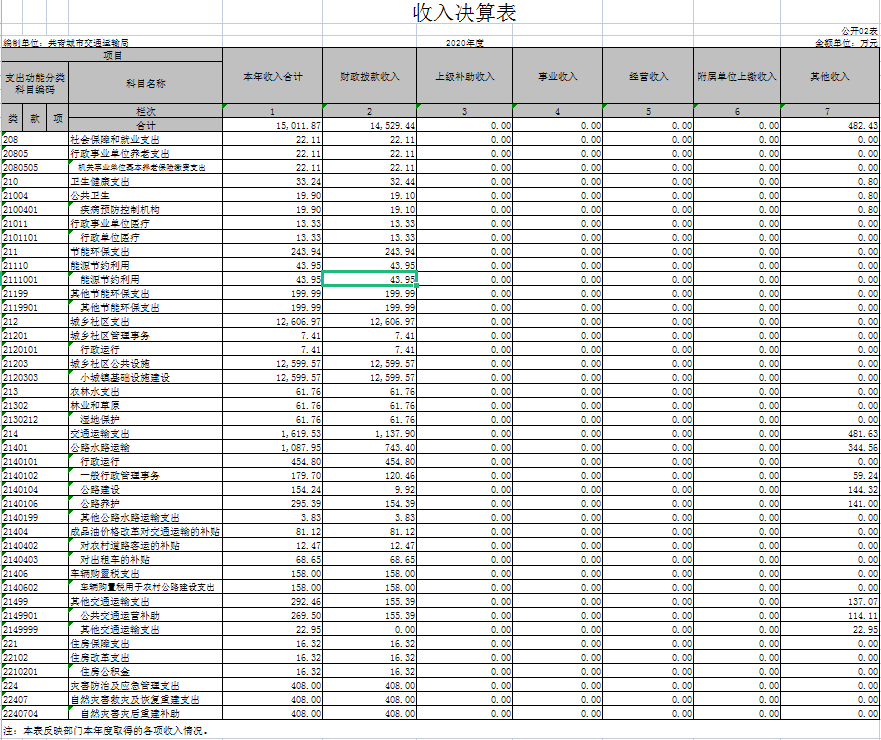Click the footnote 本表反映部门本年度取得的各项收入情况
The height and width of the screenshot is (740, 881).
(x=110, y=731)
